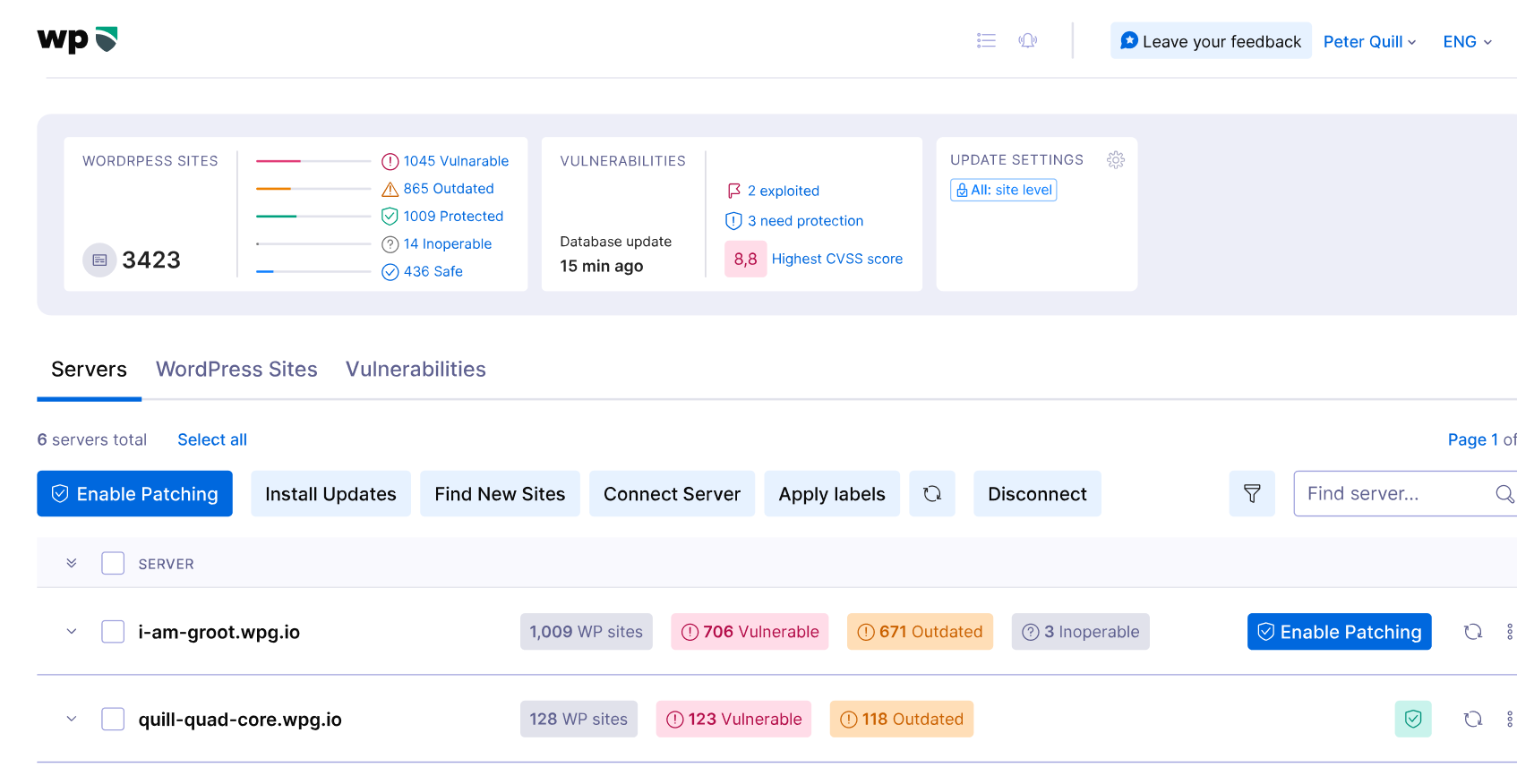Open update settings gear icon

[x=1115, y=160]
